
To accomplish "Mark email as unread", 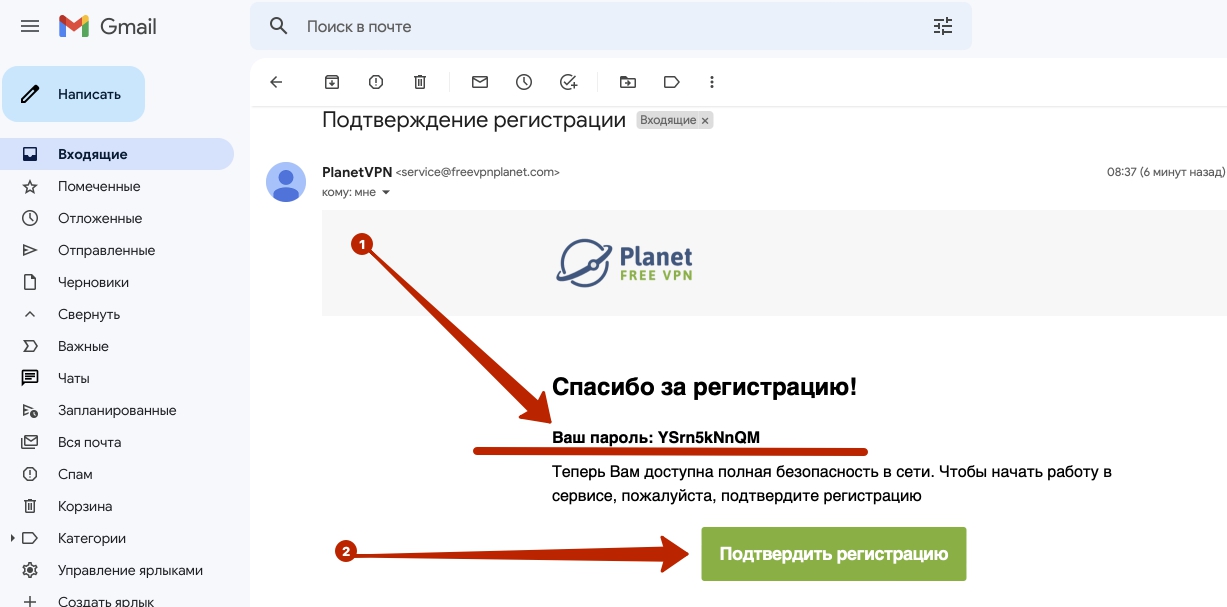I will [480, 82].
